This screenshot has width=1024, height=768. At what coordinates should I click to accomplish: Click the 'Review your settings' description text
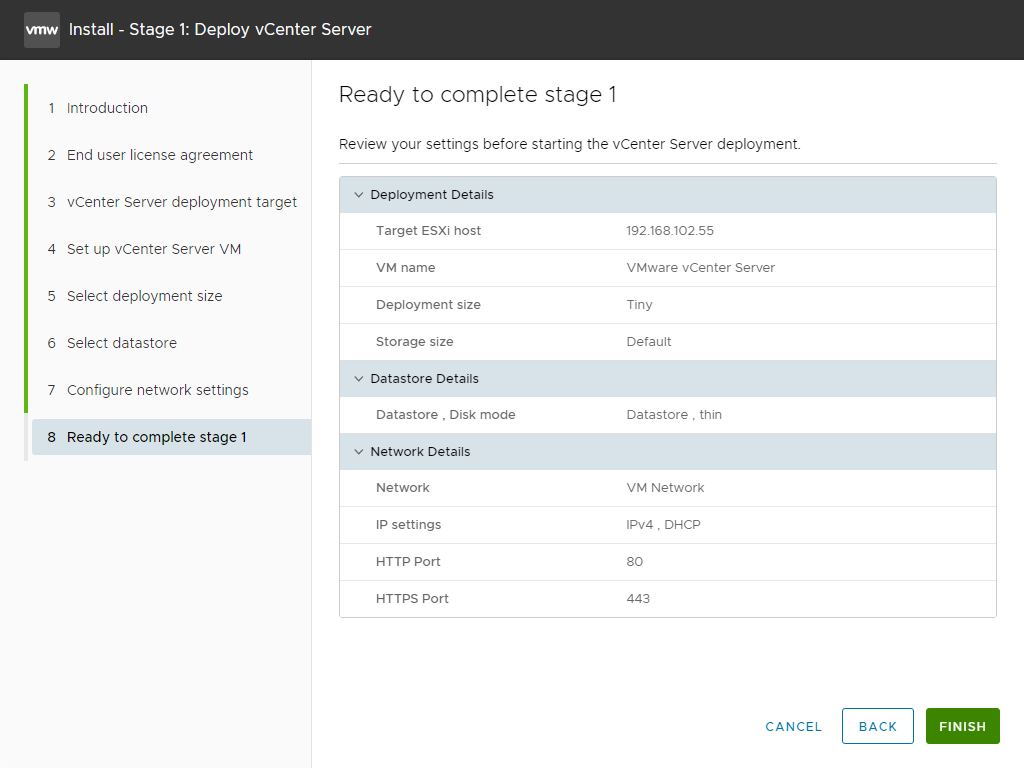569,144
